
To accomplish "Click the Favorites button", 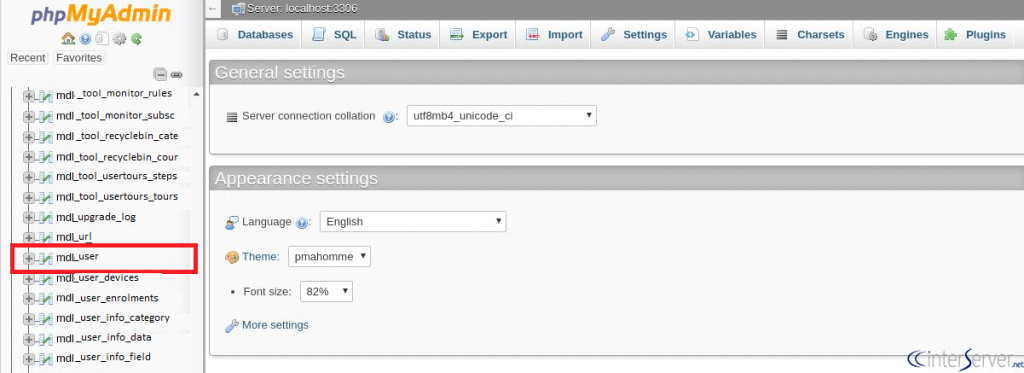I will pyautogui.click(x=79, y=57).
